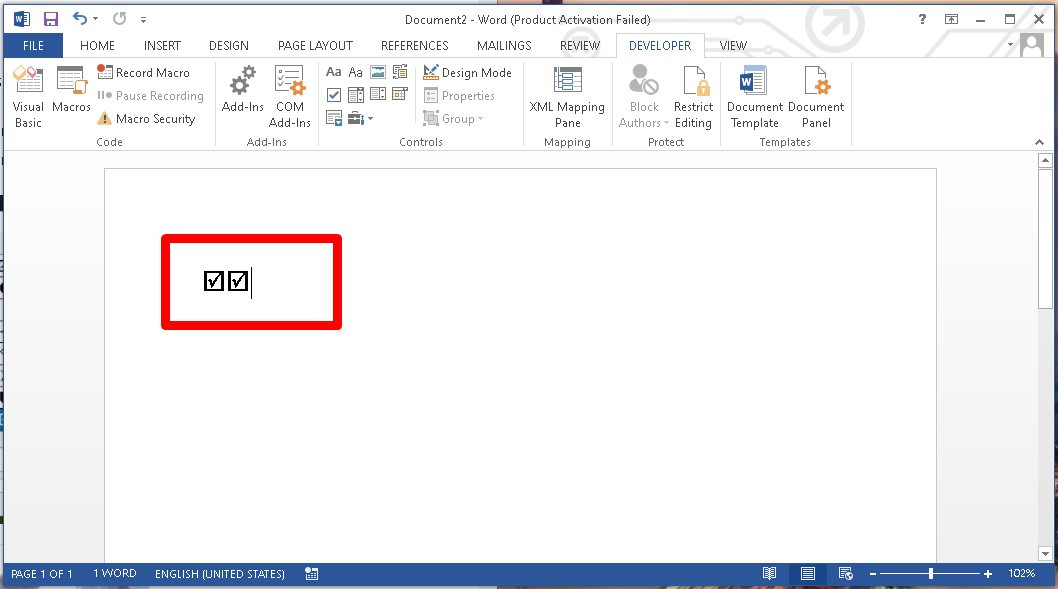Adjust the zoom slider in status bar
This screenshot has width=1058, height=589.
[x=931, y=574]
